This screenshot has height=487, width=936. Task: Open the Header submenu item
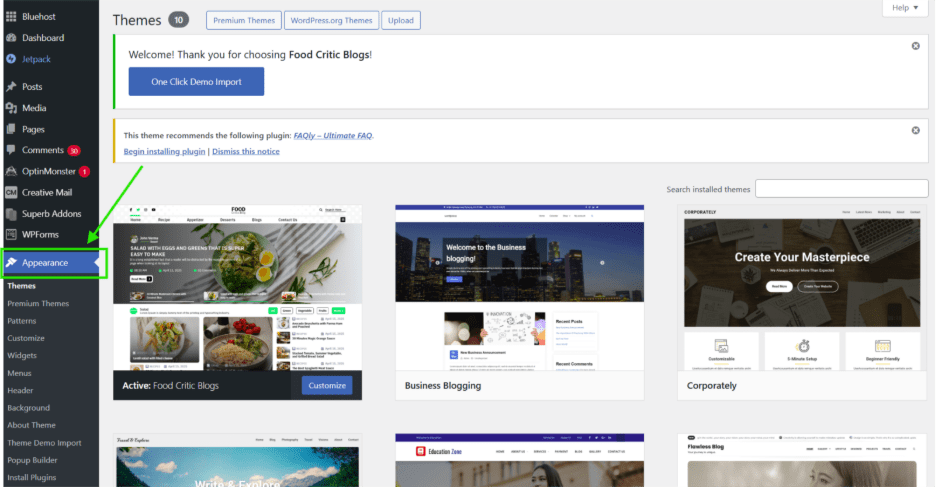click(x=20, y=390)
